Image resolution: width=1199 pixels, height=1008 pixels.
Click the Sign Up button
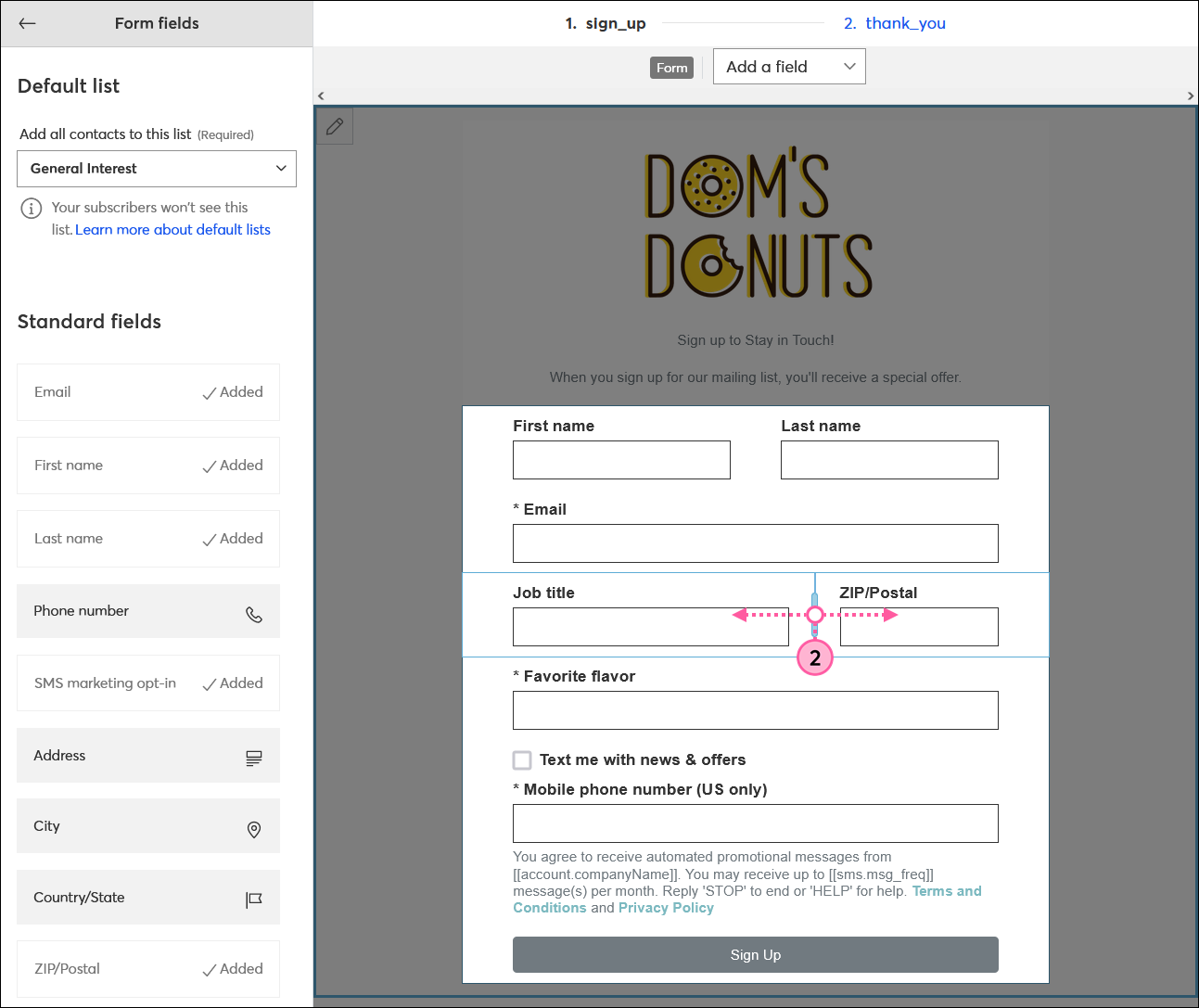pos(756,955)
